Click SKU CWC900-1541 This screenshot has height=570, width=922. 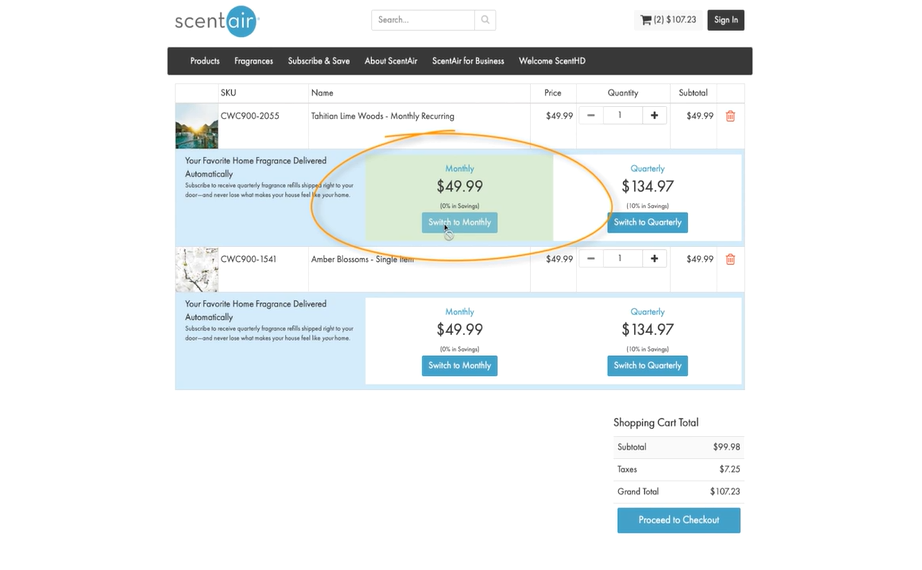point(248,259)
